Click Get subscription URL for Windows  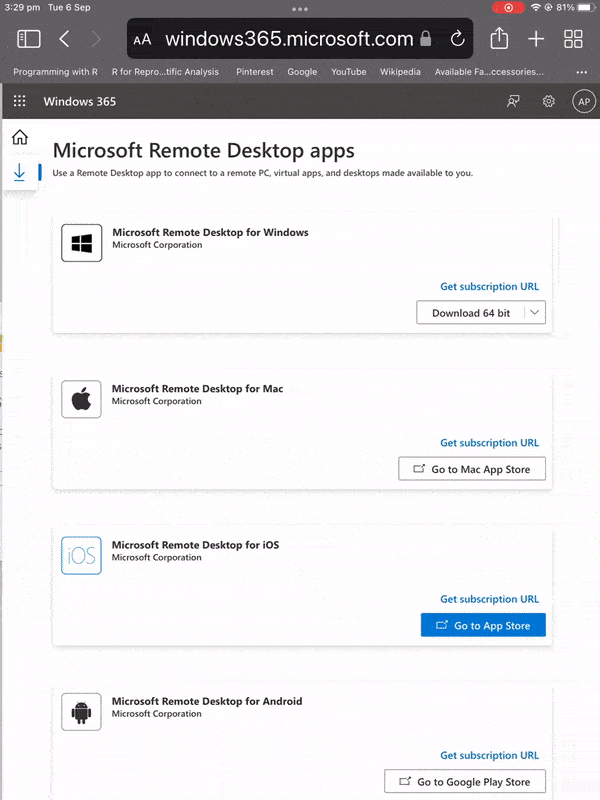(x=489, y=287)
